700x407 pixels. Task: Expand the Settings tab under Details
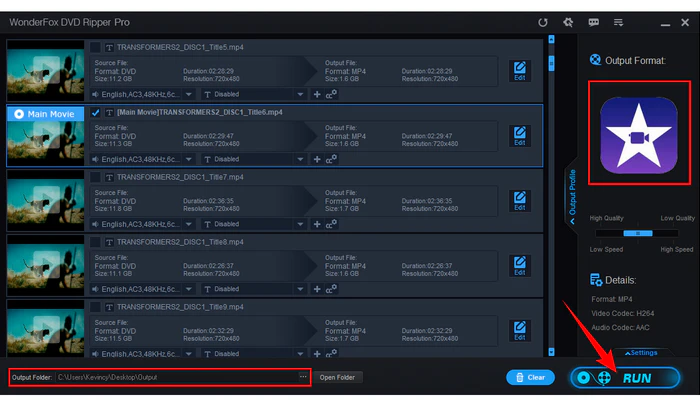[641, 353]
